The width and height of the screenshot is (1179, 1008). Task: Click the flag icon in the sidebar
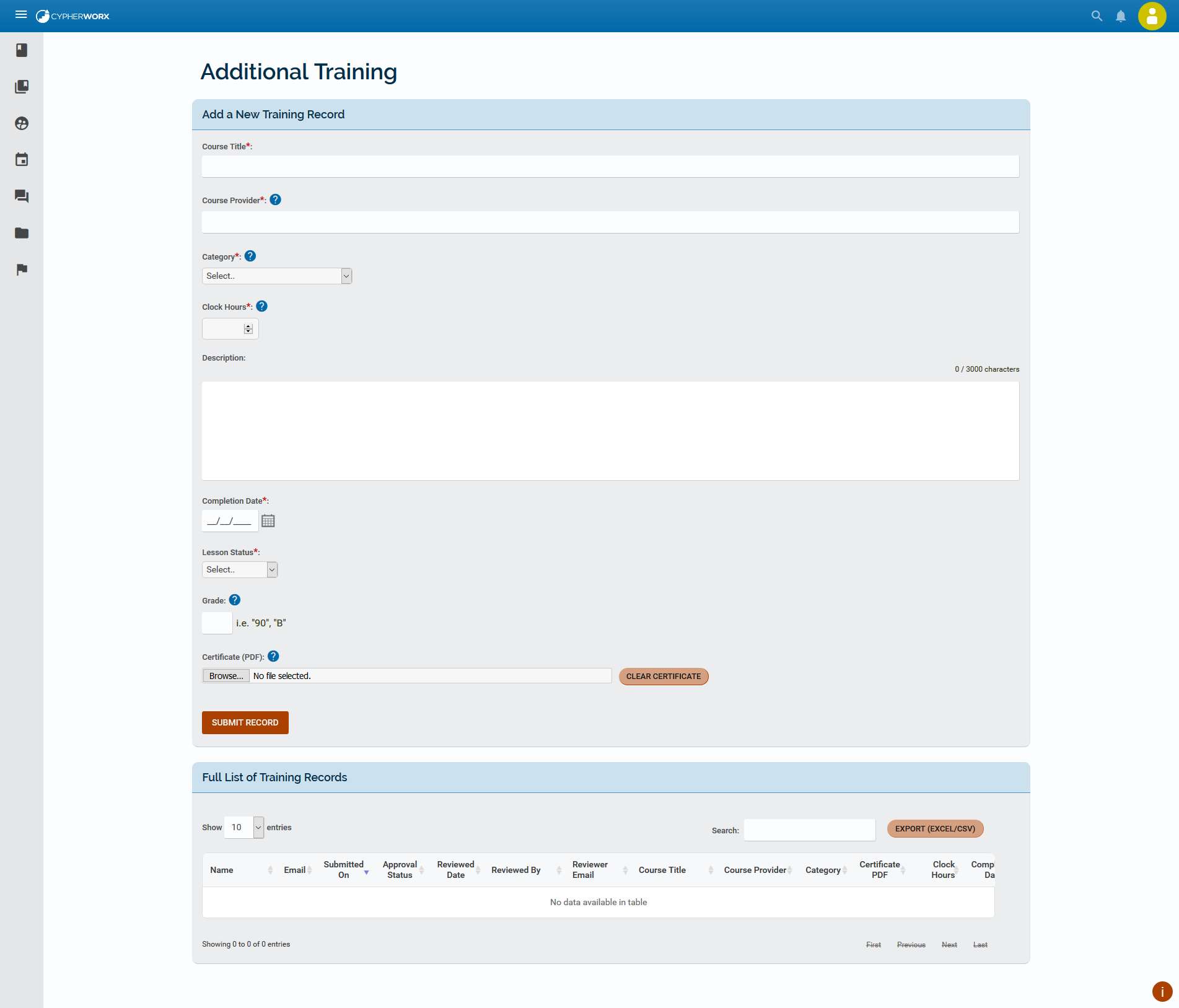pos(22,270)
